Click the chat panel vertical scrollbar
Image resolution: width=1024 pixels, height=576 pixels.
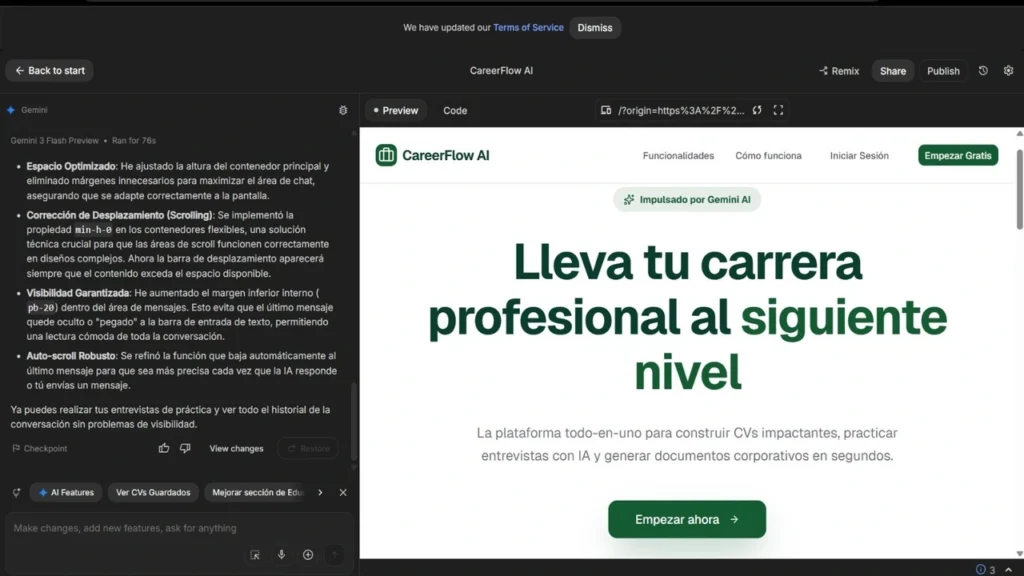(x=354, y=421)
